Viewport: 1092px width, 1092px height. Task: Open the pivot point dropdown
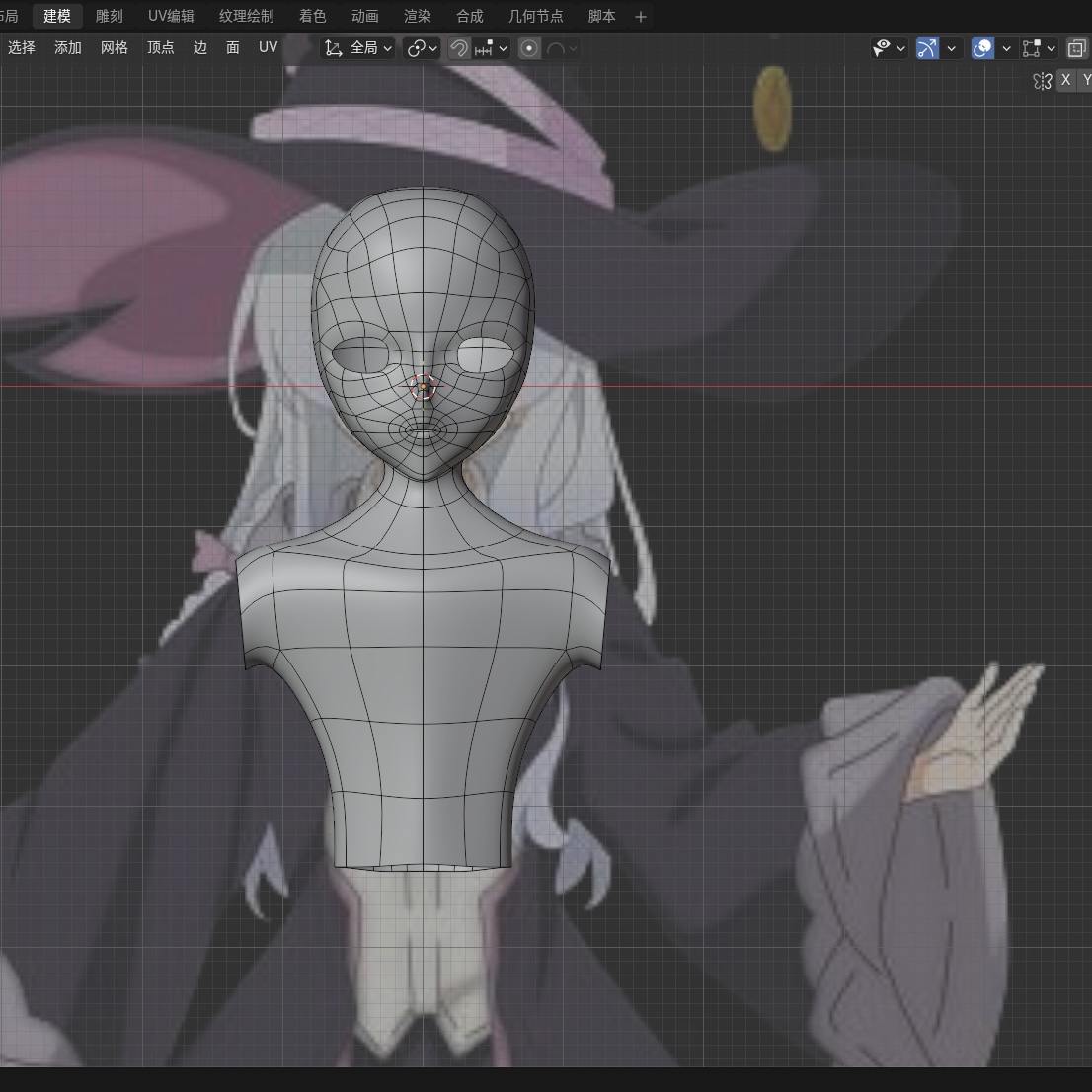(422, 48)
